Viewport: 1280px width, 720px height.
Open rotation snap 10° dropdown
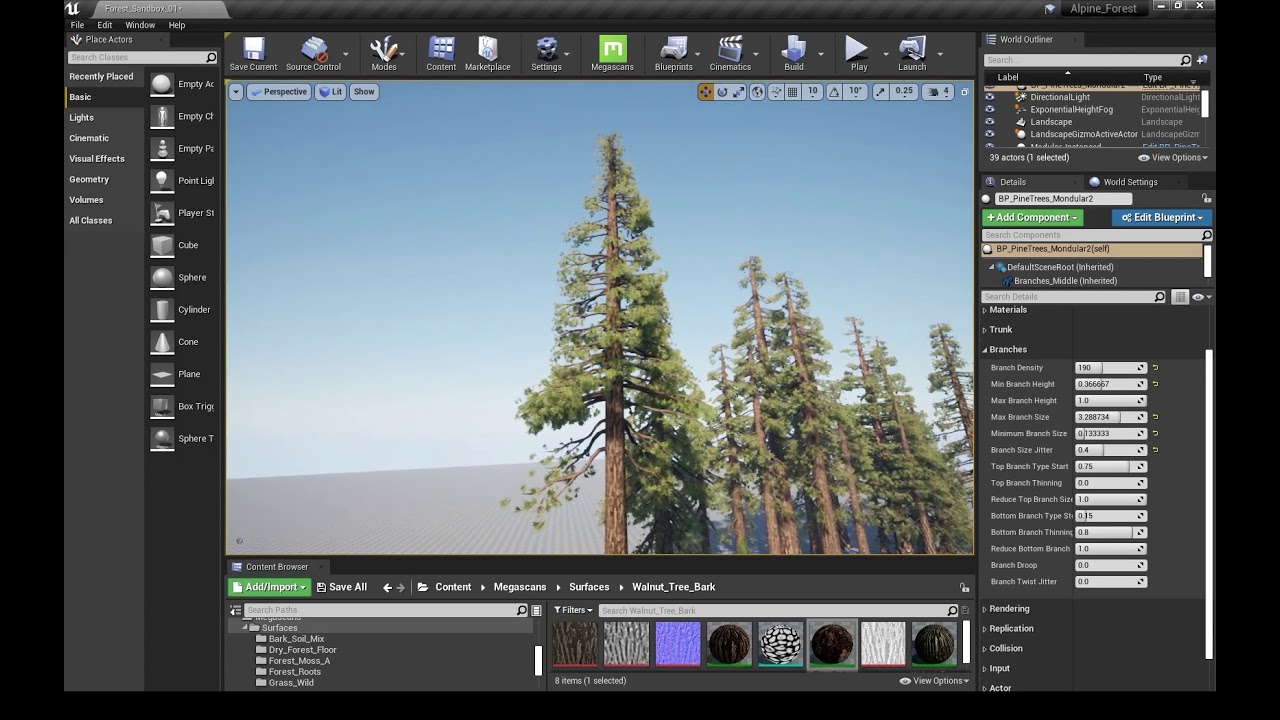click(855, 92)
